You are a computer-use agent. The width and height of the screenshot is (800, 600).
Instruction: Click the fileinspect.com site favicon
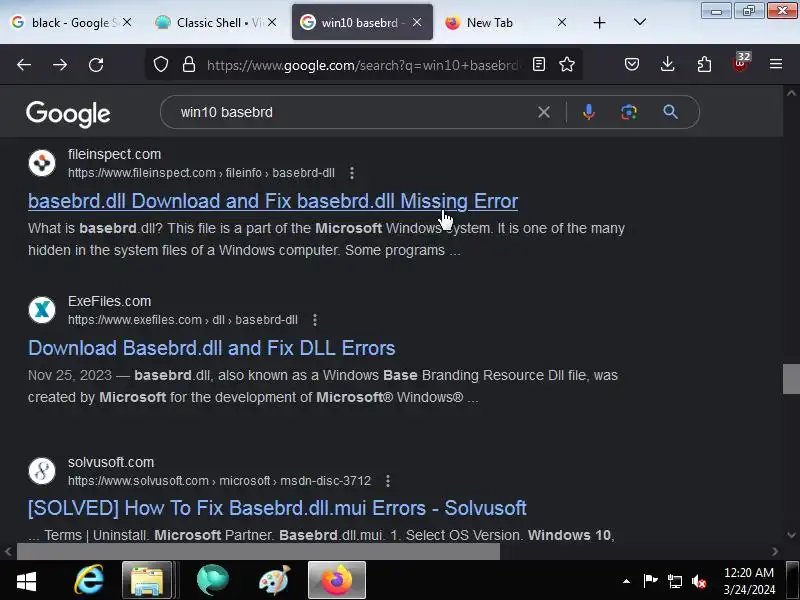(x=42, y=163)
